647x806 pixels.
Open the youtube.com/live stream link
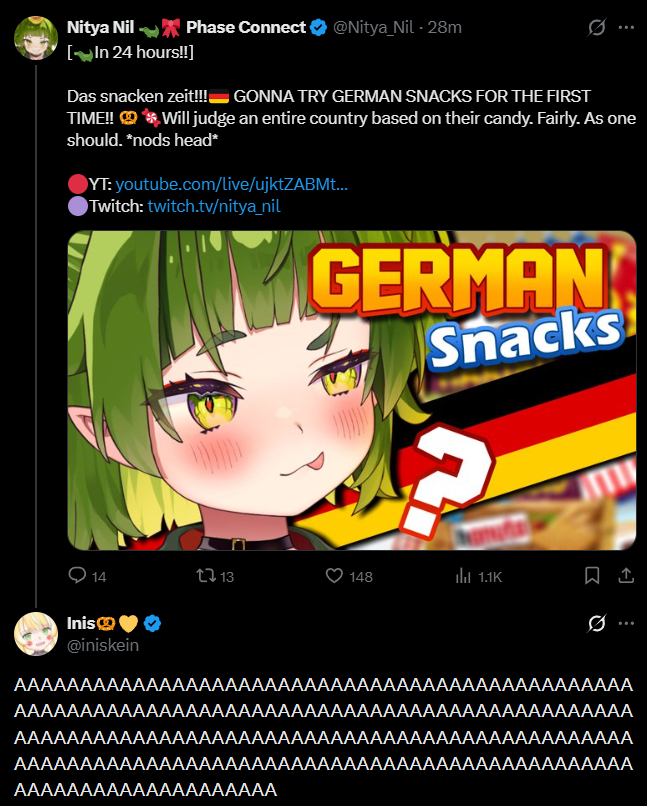tap(232, 184)
